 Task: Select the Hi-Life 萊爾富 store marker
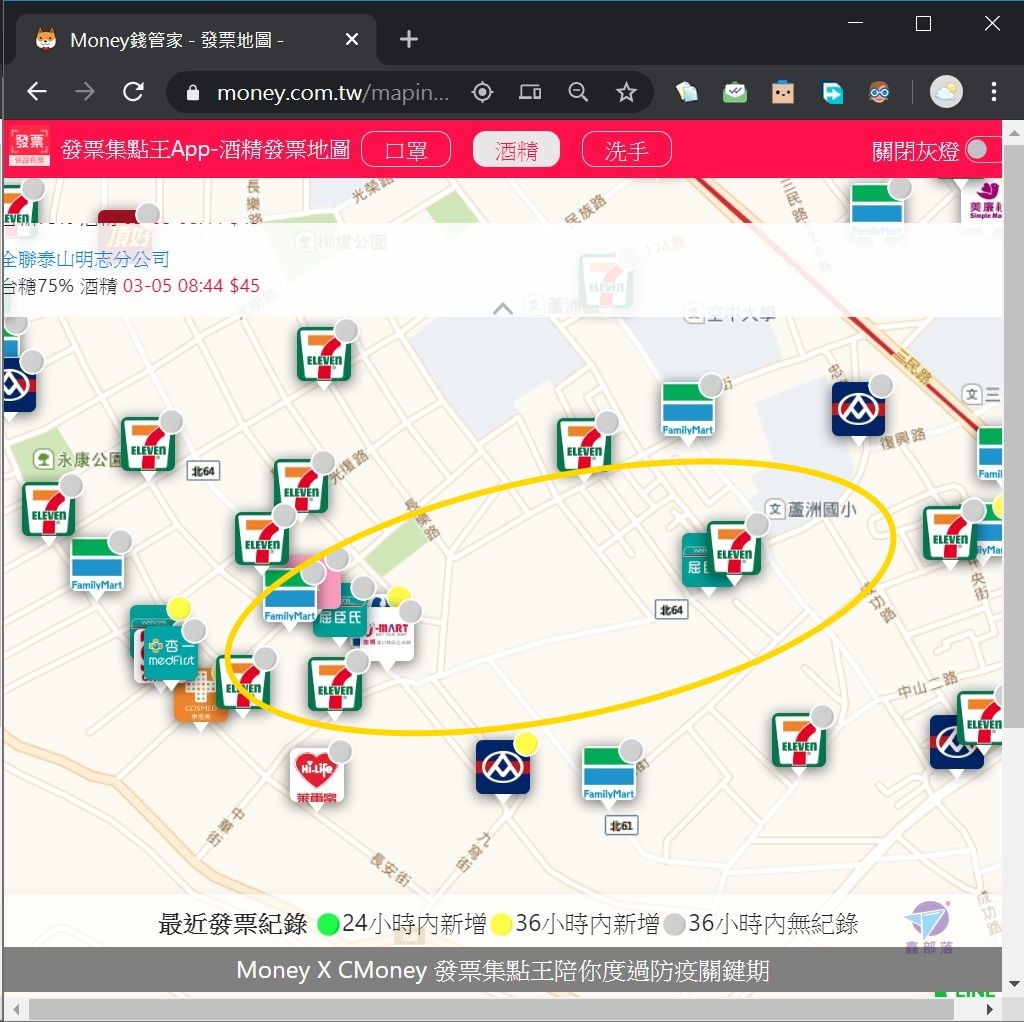point(317,775)
